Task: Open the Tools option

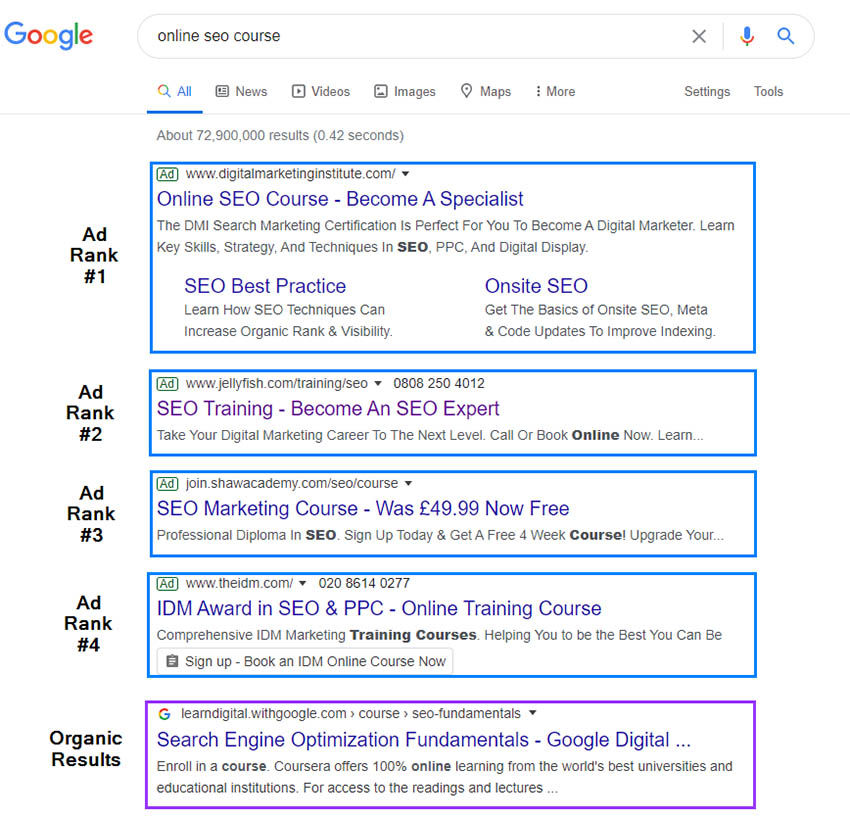Action: click(768, 91)
